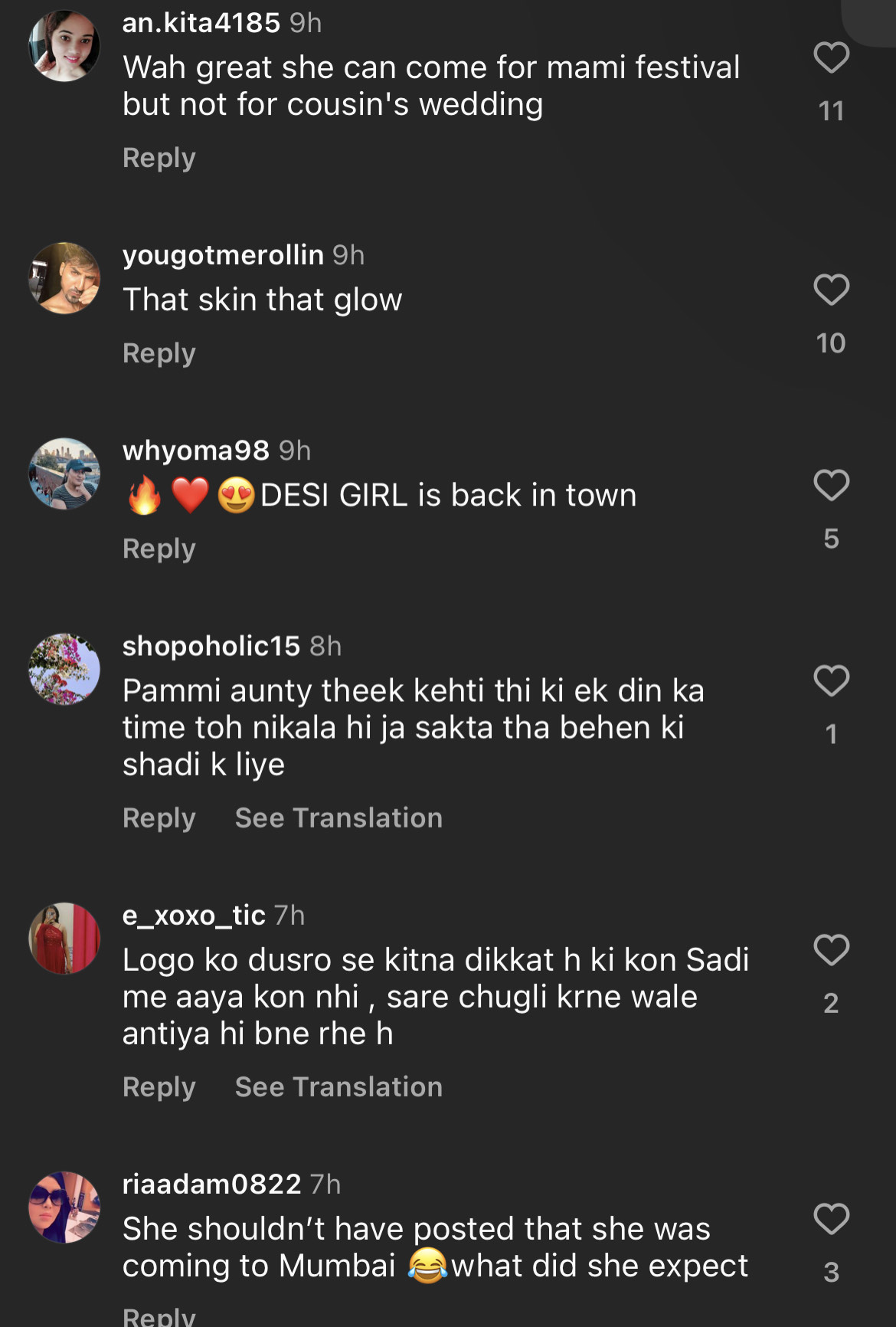896x1327 pixels.
Task: Open riaadam0822 username link
Action: tap(211, 1184)
